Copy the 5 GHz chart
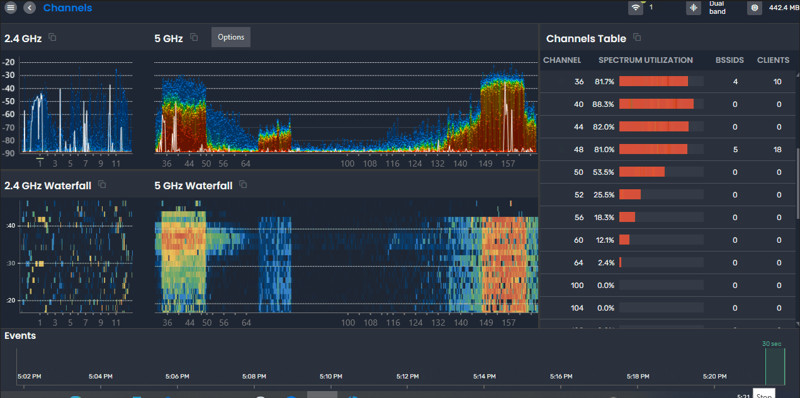Image resolution: width=800 pixels, height=398 pixels. tap(194, 37)
